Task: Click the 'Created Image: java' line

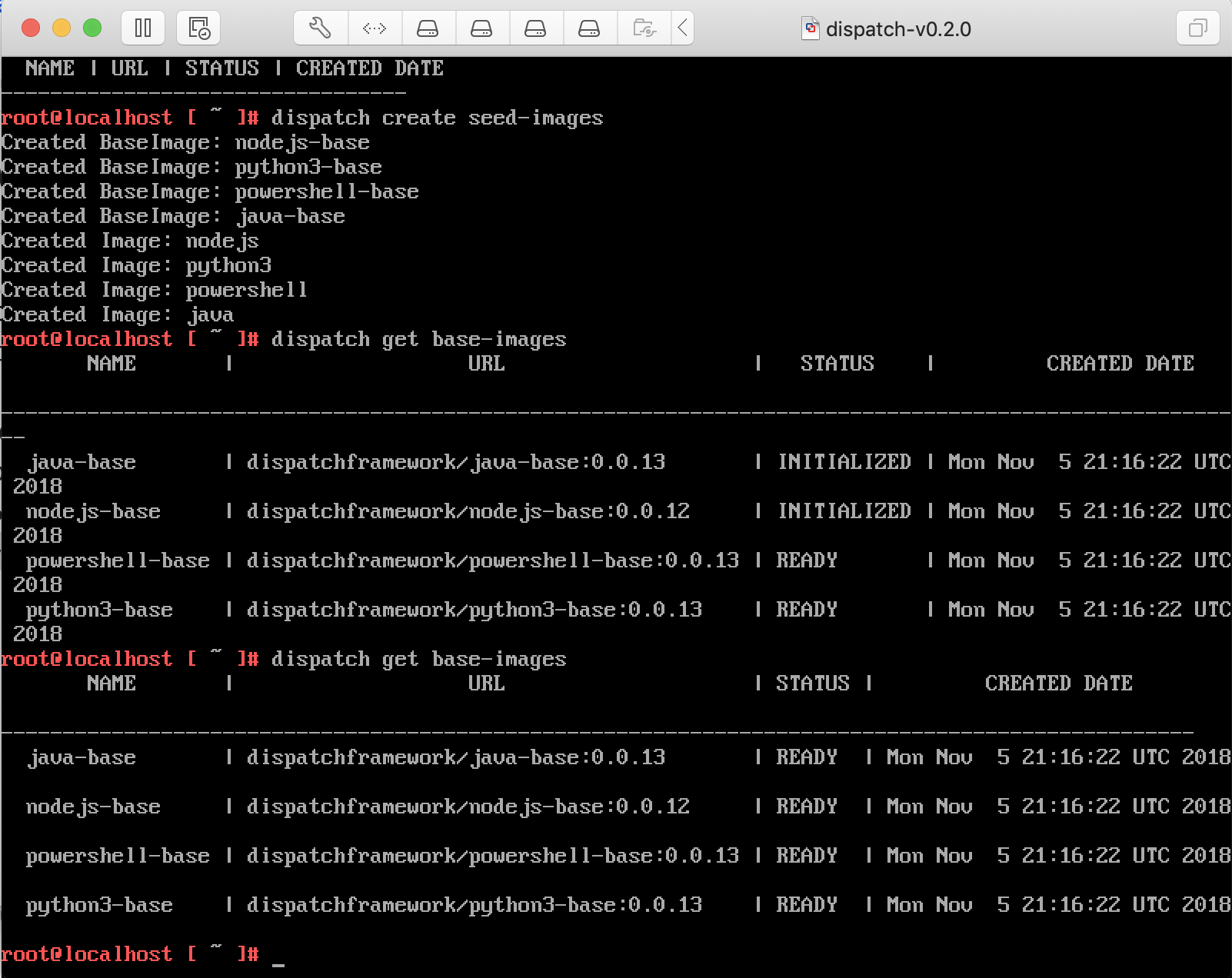Action: pos(118,314)
